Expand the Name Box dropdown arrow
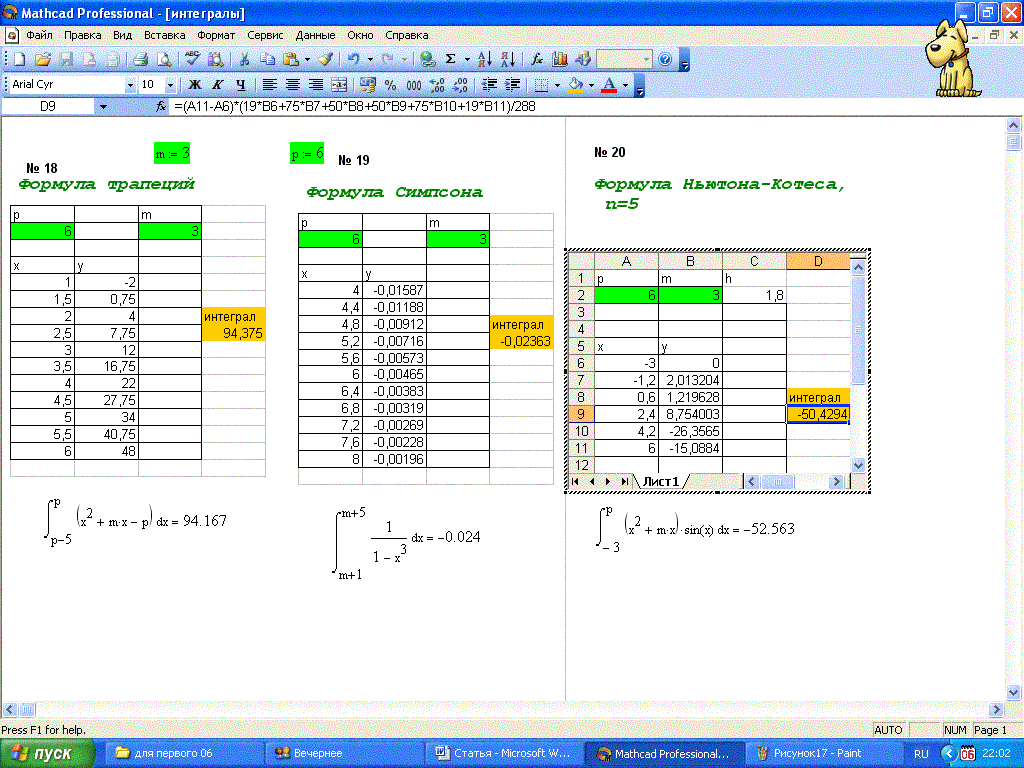 102,106
